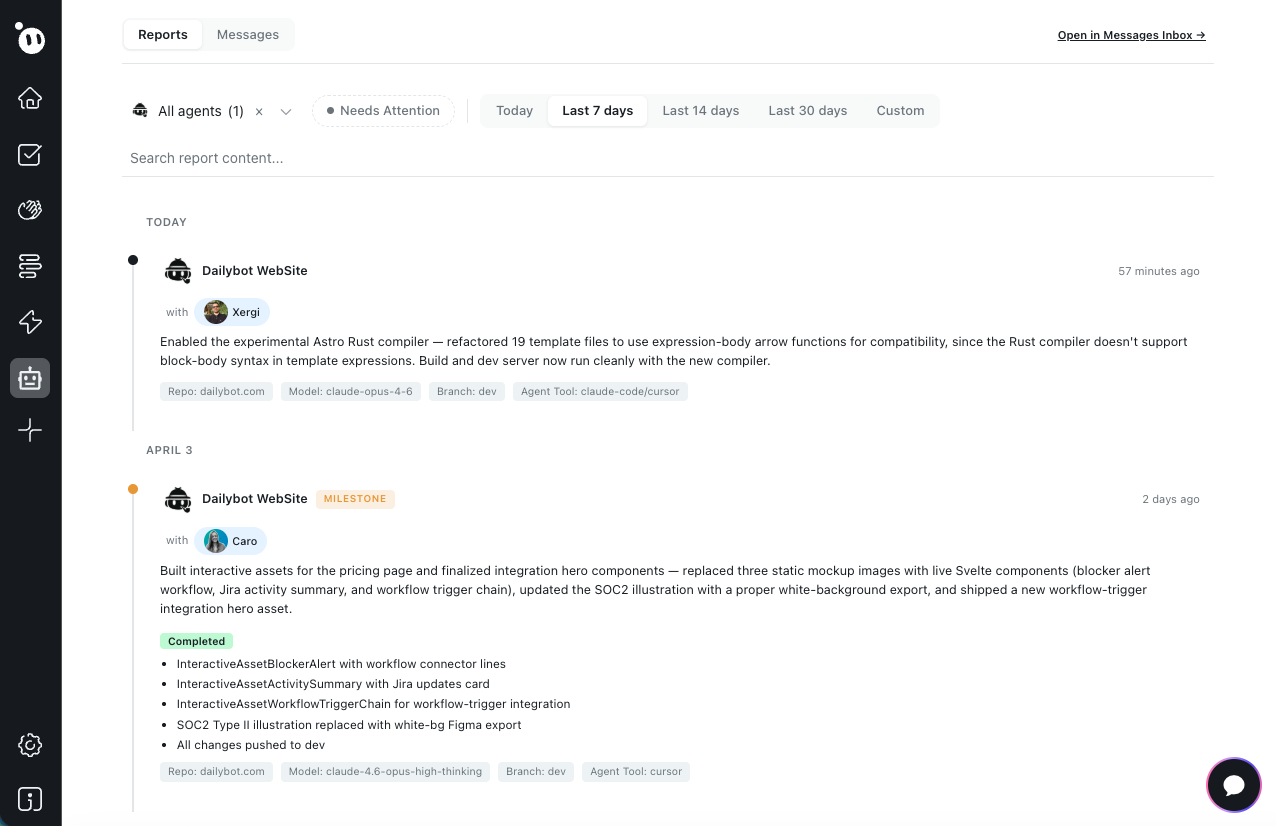Expand the All agents dropdown chevron
Screen dimensions: 1276x826
click(x=286, y=111)
